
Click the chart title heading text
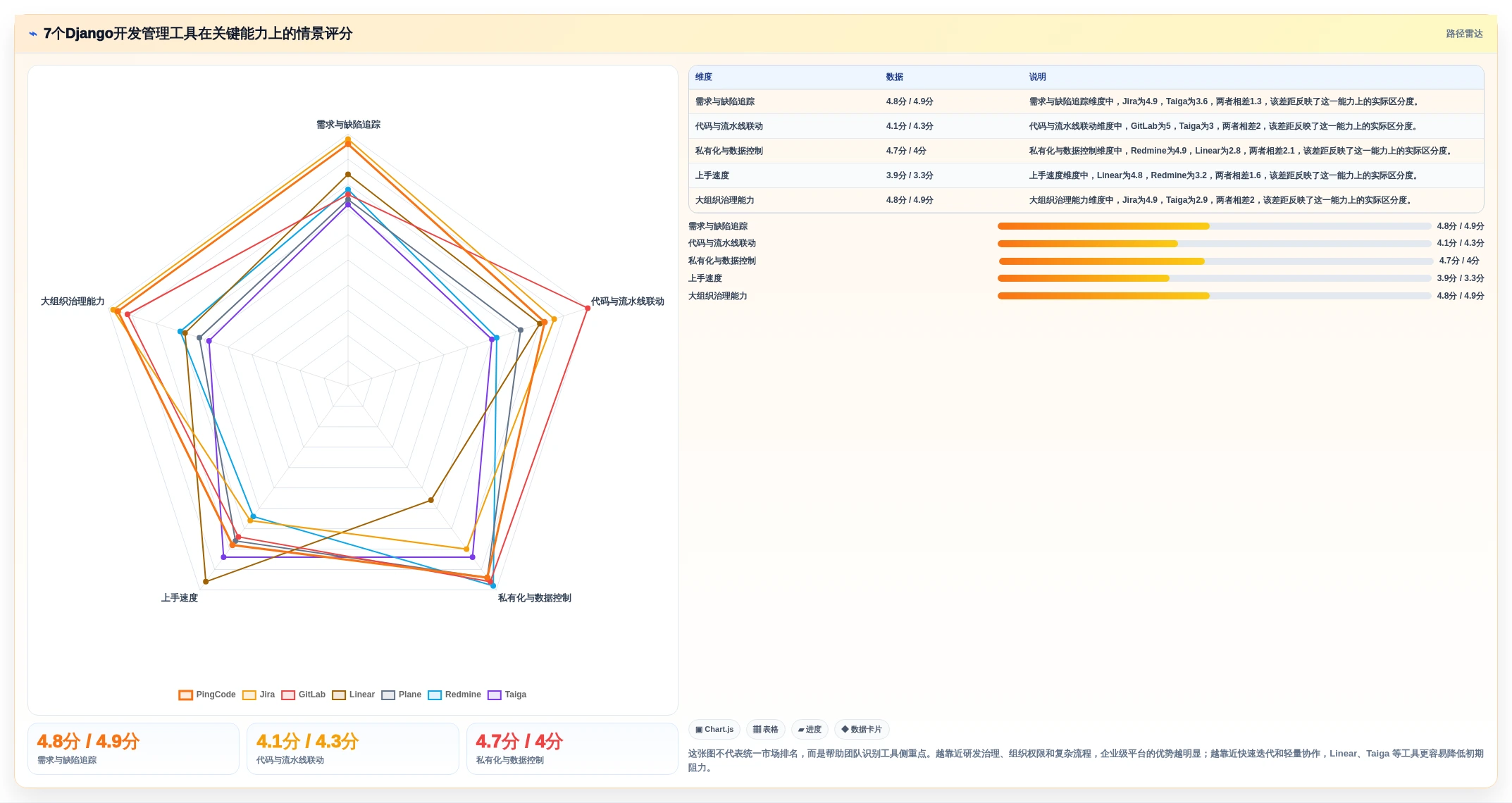coord(198,34)
